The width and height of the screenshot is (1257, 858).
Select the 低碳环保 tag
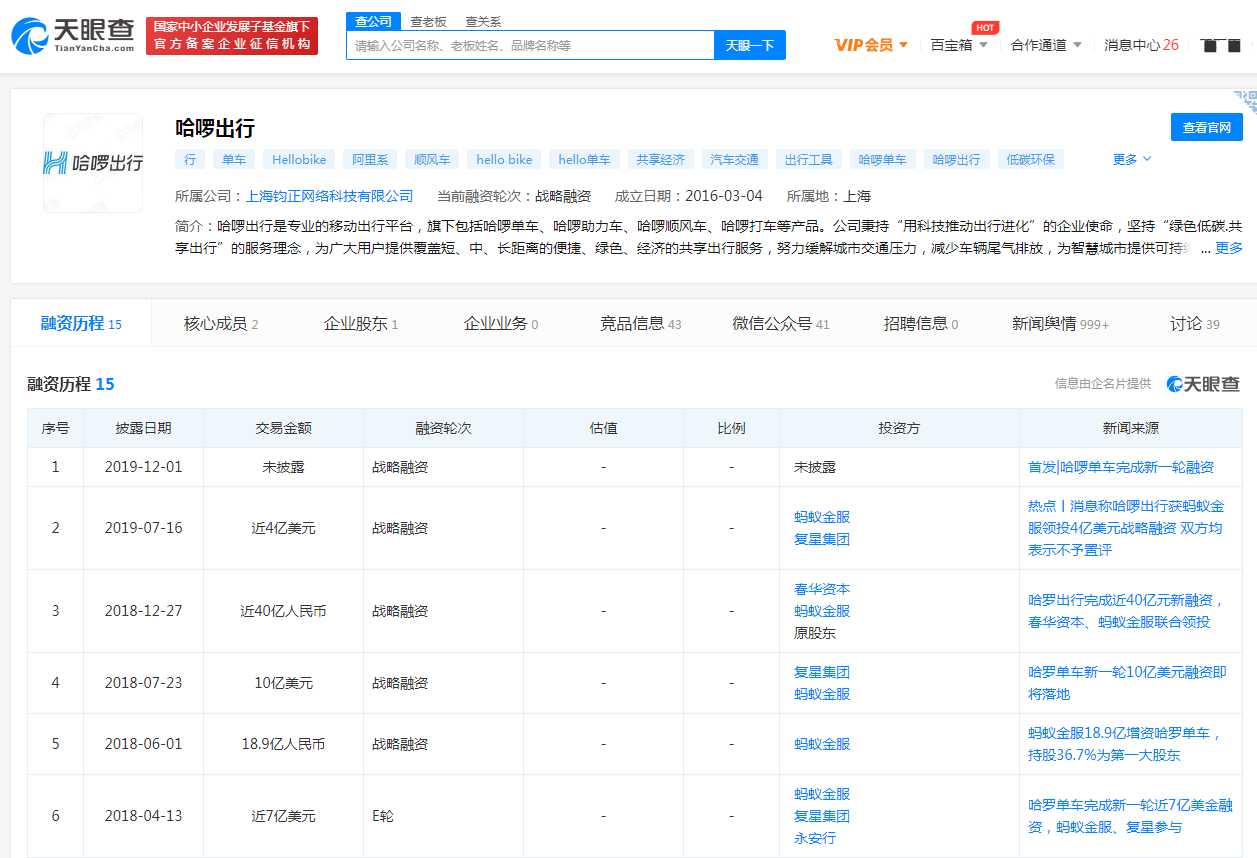coord(1031,159)
